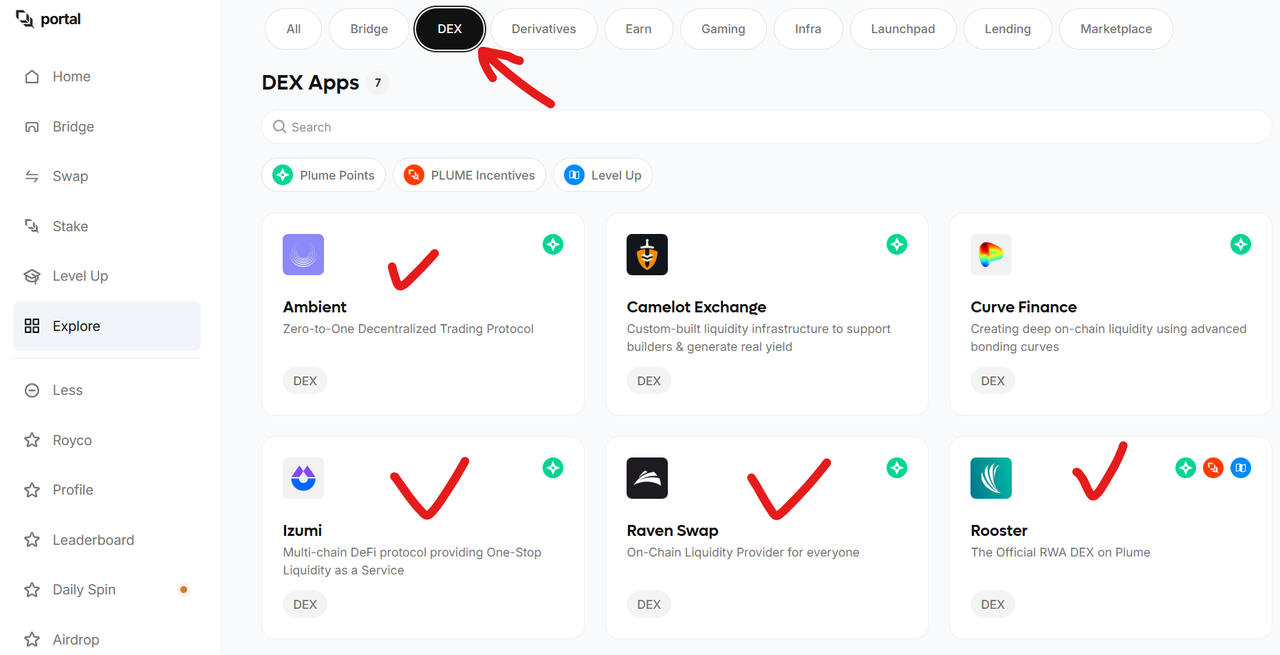This screenshot has width=1280, height=655.
Task: Open Daily Spin in the sidebar
Action: click(107, 590)
